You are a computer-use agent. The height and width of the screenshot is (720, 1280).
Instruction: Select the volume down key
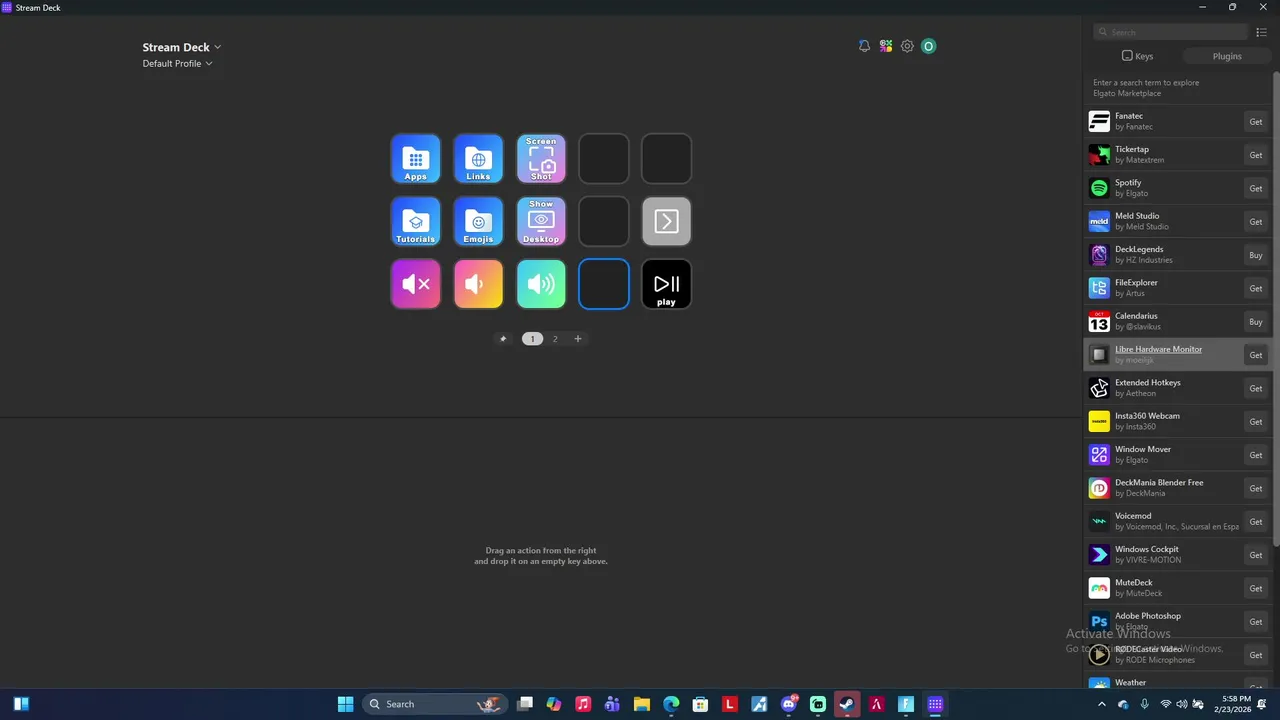[478, 284]
